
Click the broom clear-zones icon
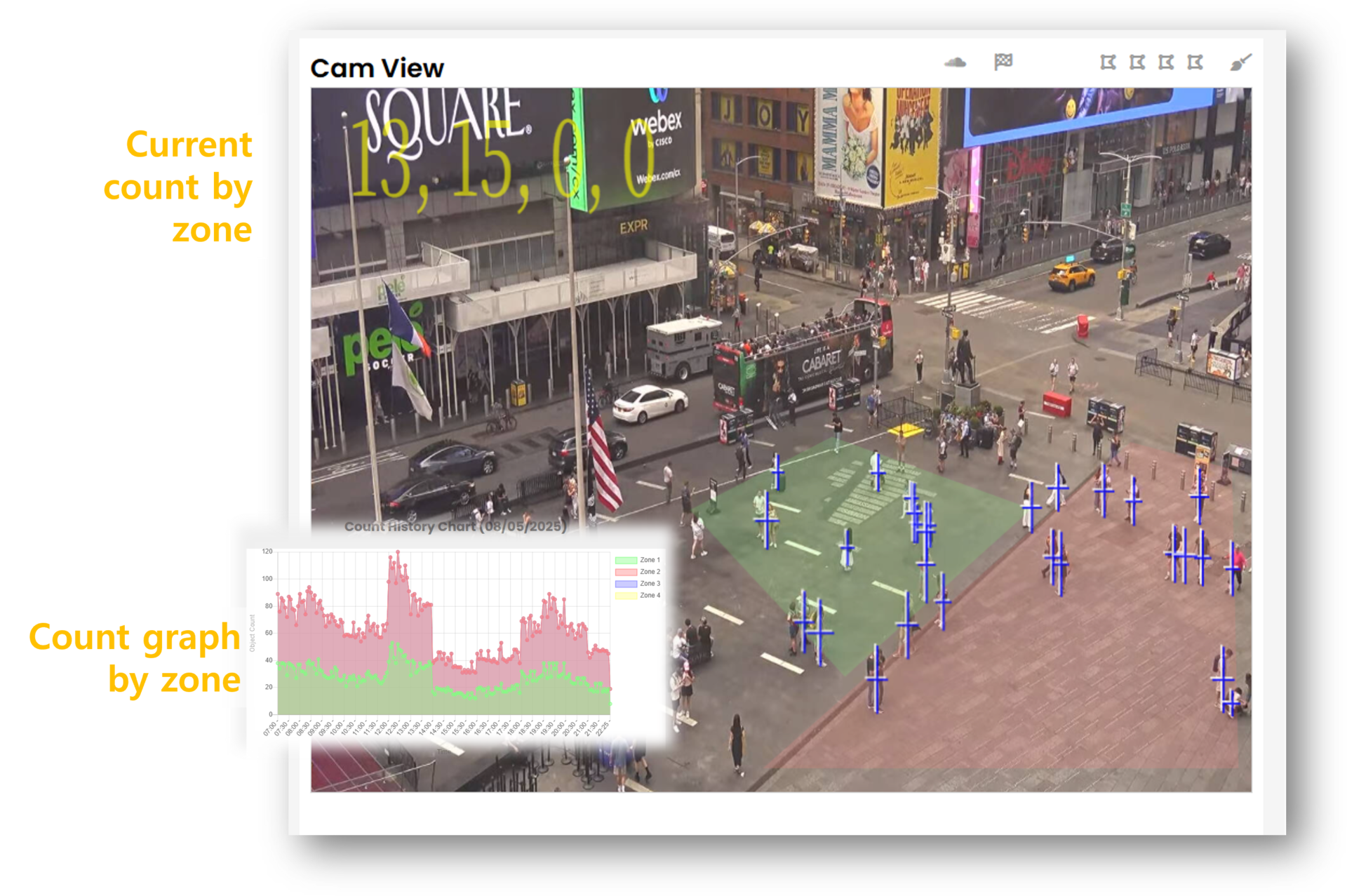point(1240,62)
